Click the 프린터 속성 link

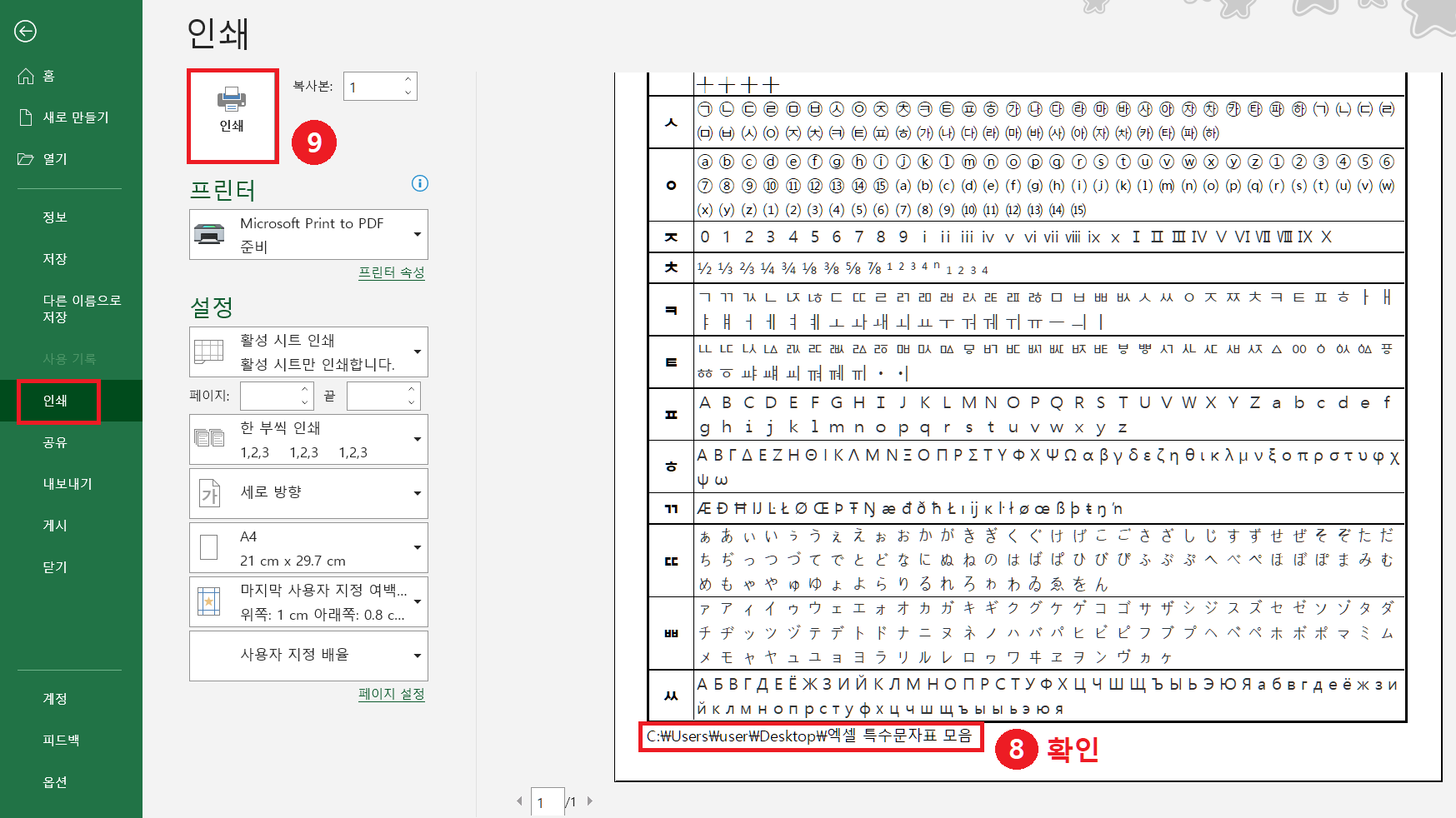391,272
